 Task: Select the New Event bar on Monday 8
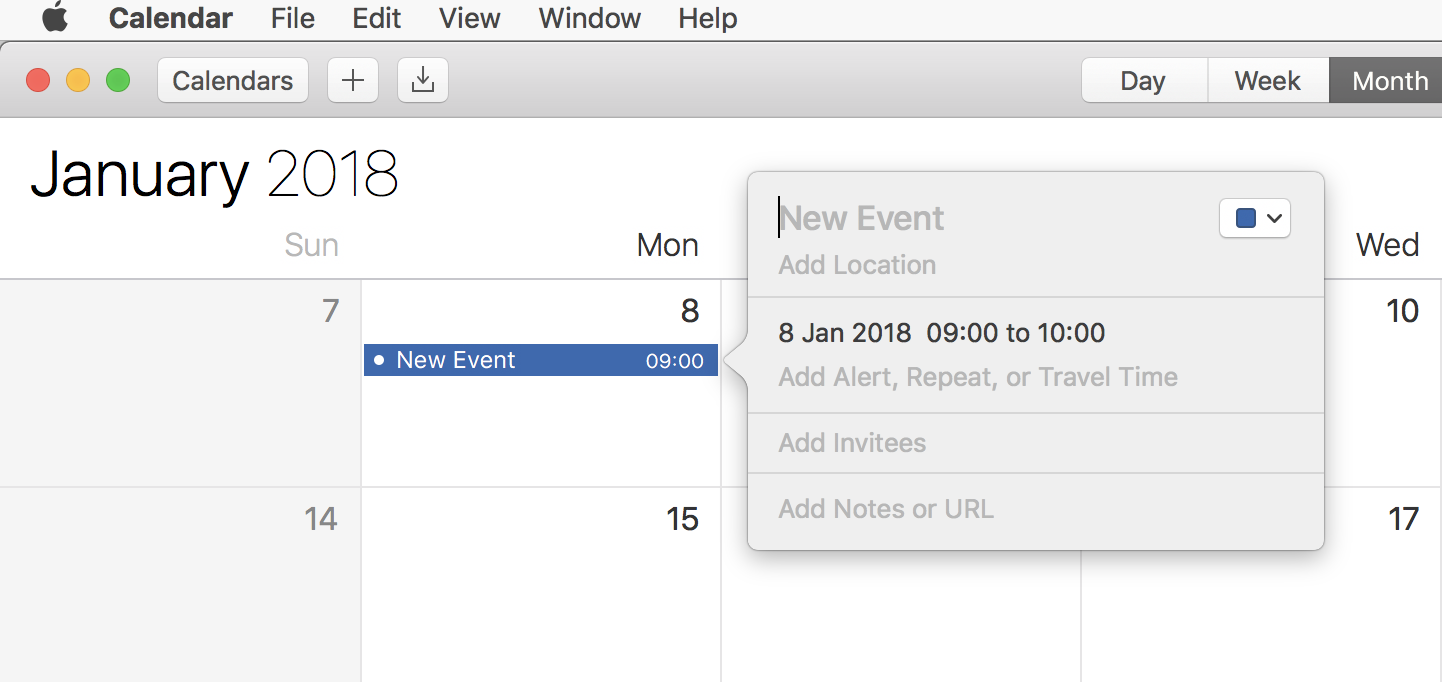(540, 360)
